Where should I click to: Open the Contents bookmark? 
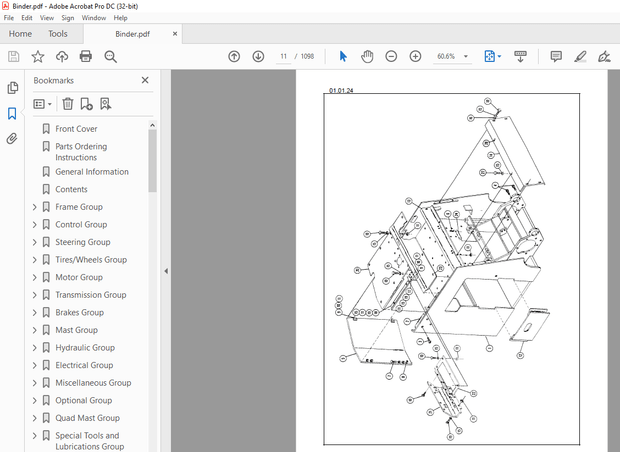[71, 189]
